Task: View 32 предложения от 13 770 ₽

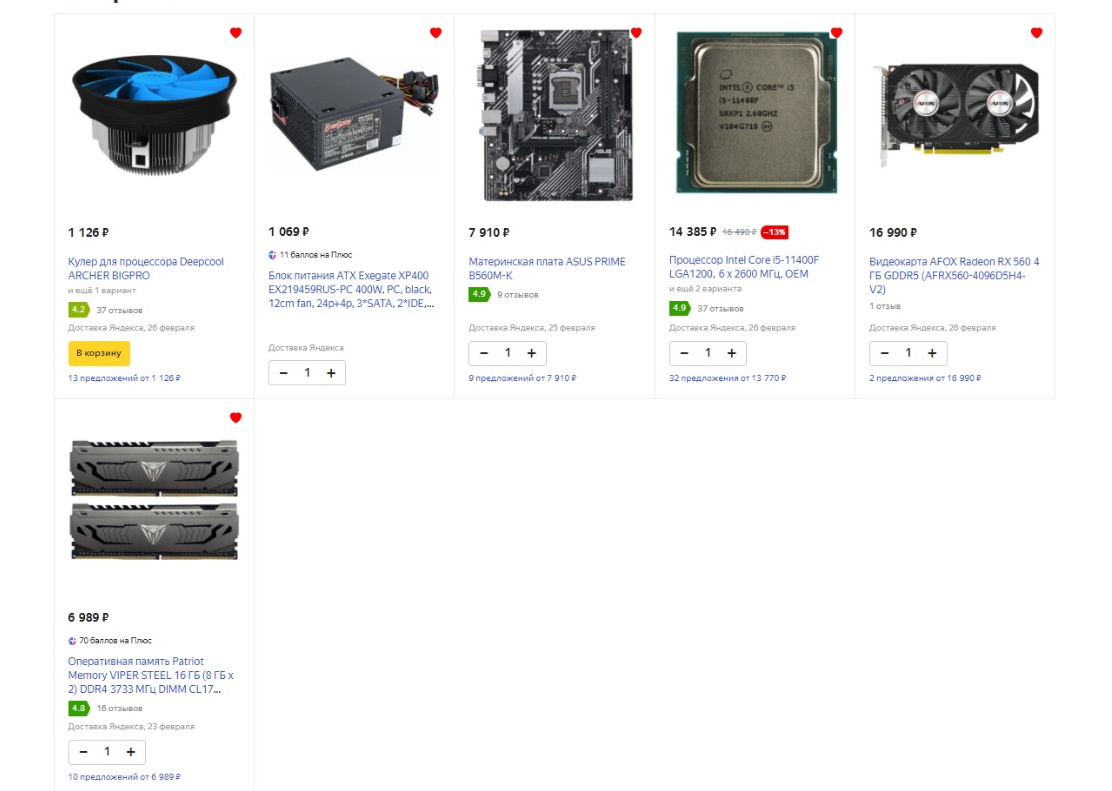Action: (x=727, y=378)
